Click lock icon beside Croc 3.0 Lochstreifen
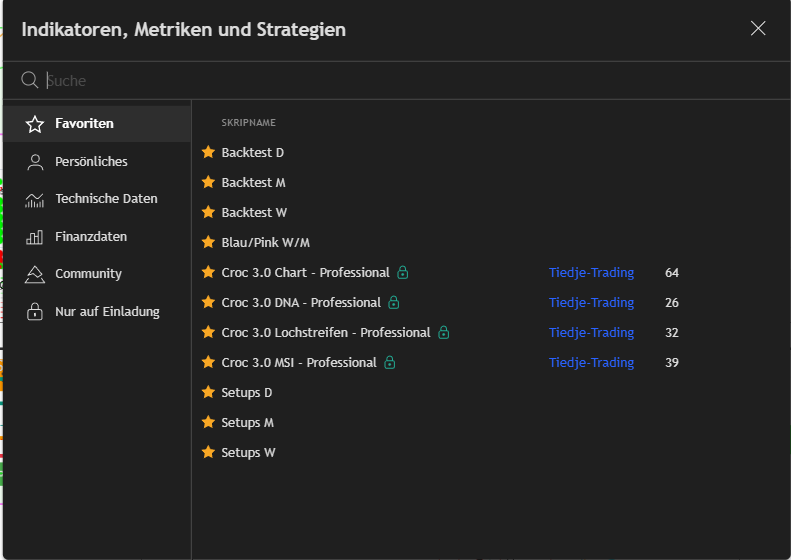The width and height of the screenshot is (791, 560). (444, 332)
